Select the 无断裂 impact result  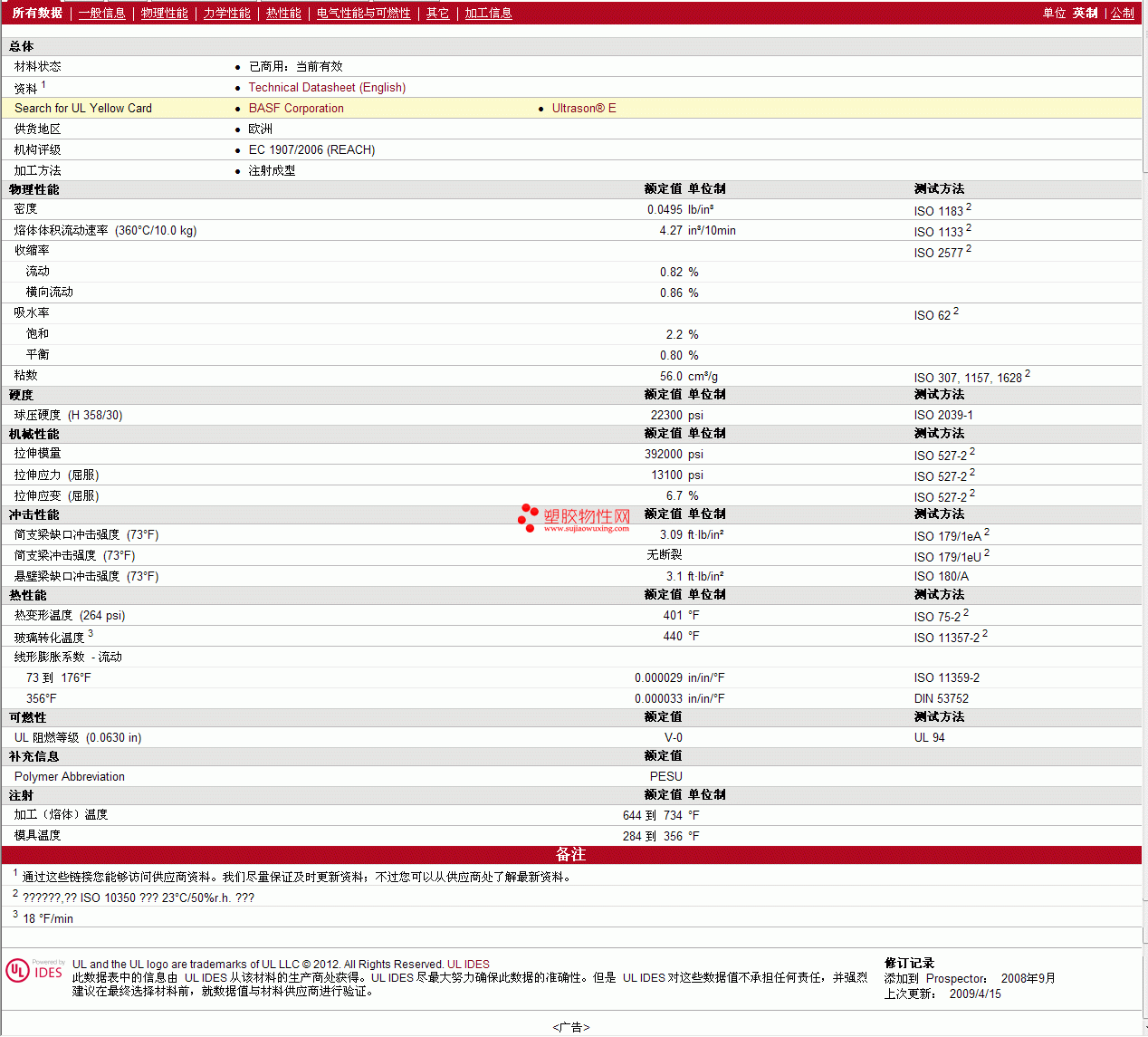coord(665,554)
